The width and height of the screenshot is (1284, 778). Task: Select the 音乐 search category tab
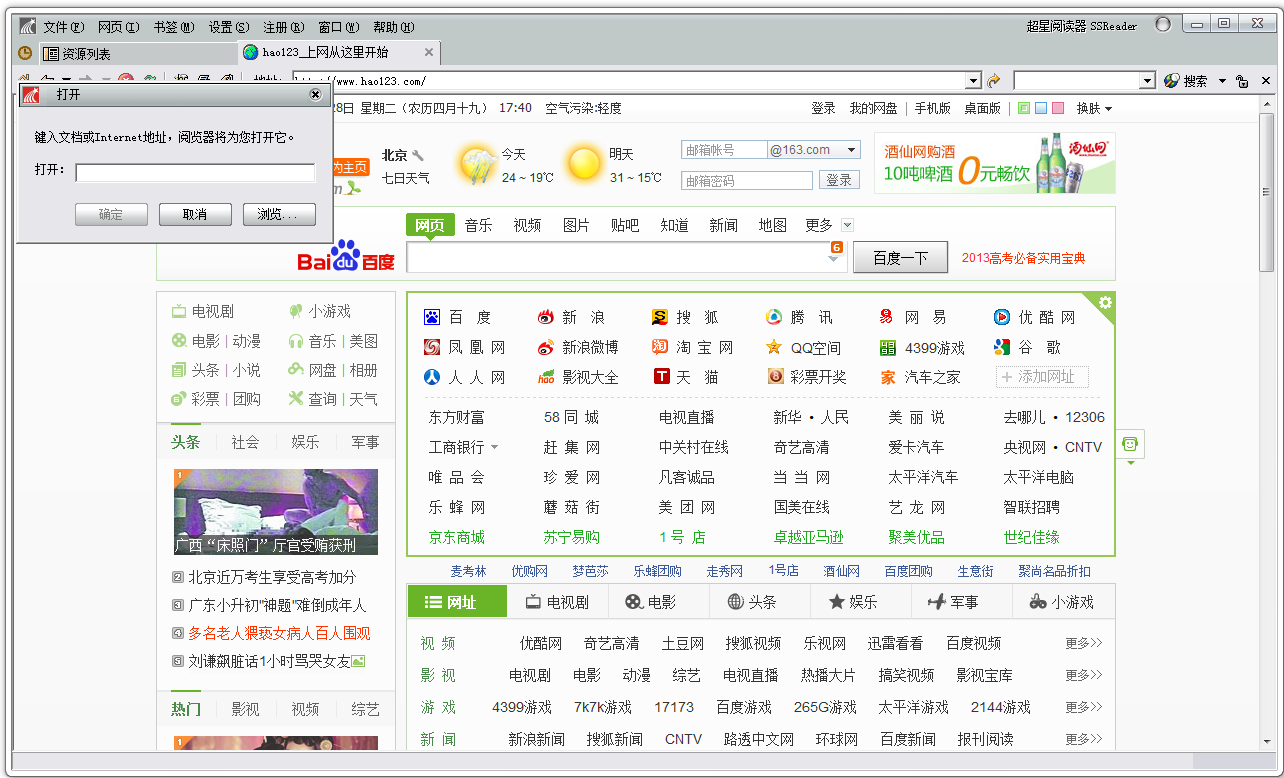click(478, 225)
